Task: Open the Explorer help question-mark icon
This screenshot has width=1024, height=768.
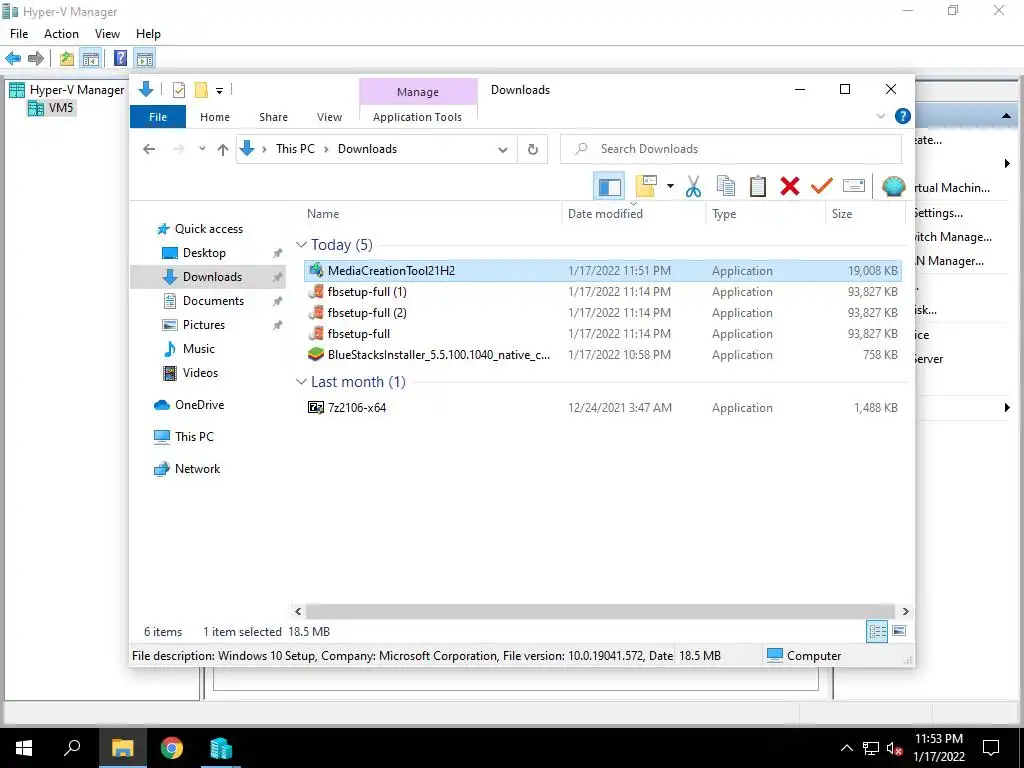Action: [903, 116]
